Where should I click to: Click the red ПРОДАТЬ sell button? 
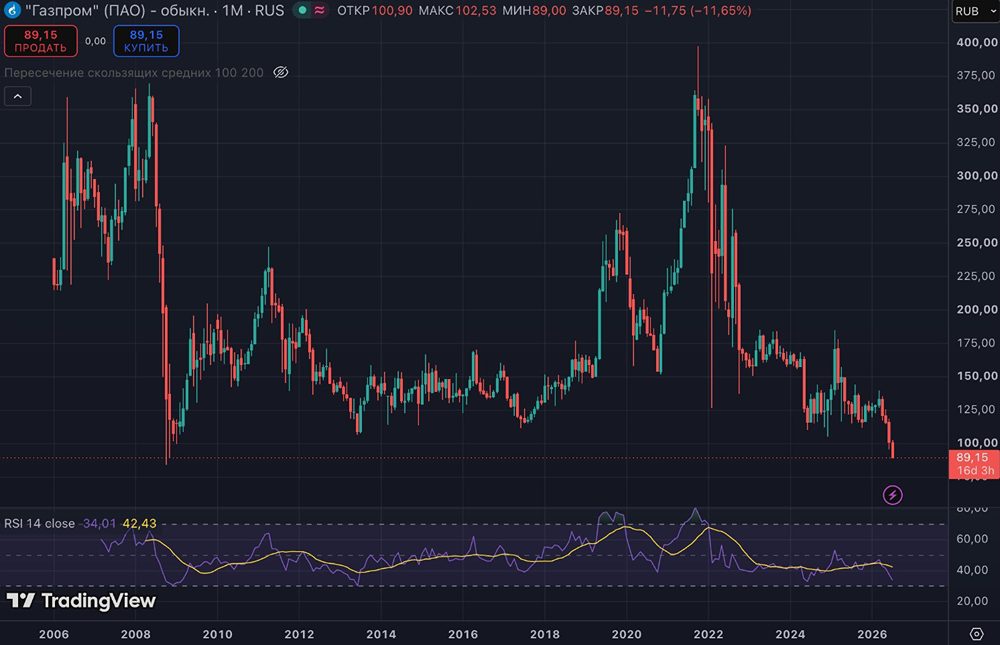point(41,41)
